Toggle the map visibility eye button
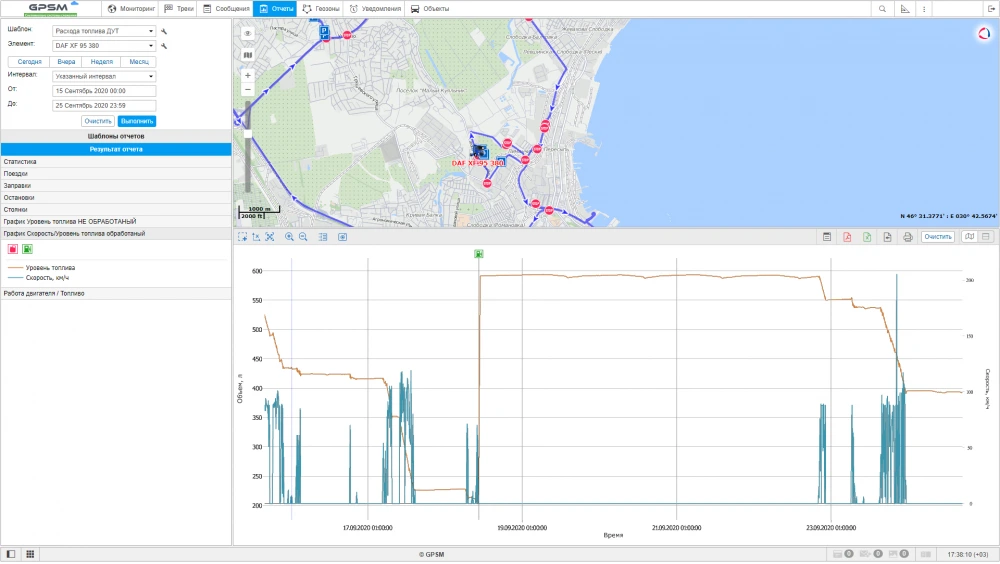 pyautogui.click(x=248, y=33)
